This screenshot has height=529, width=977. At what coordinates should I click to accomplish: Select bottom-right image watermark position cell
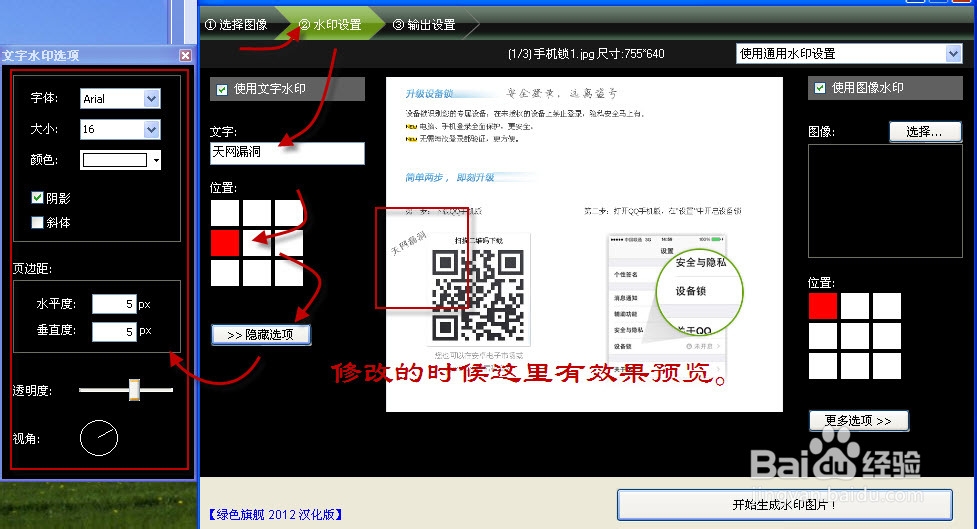(887, 366)
